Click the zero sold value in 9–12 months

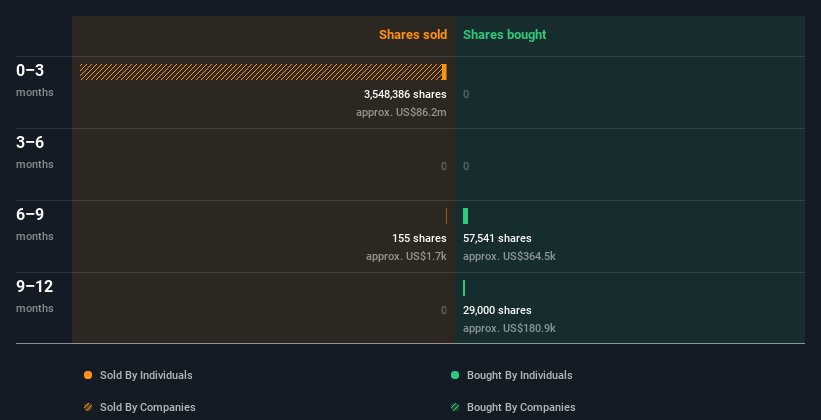coord(444,310)
